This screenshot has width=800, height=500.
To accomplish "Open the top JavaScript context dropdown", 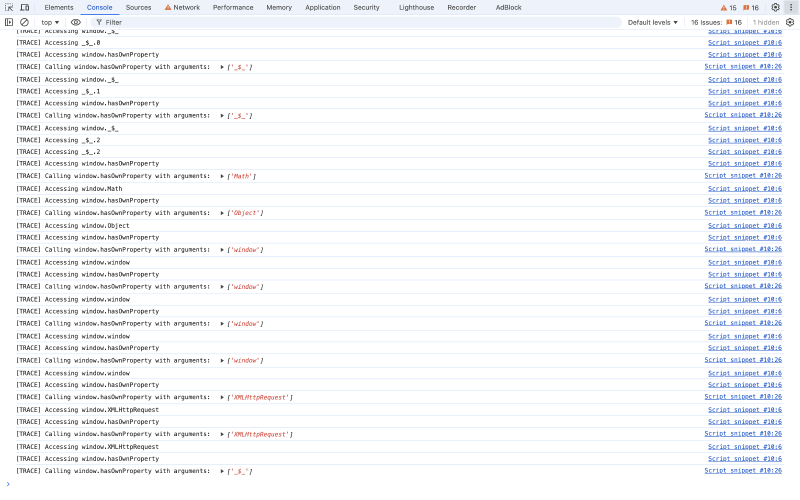I will coord(50,22).
